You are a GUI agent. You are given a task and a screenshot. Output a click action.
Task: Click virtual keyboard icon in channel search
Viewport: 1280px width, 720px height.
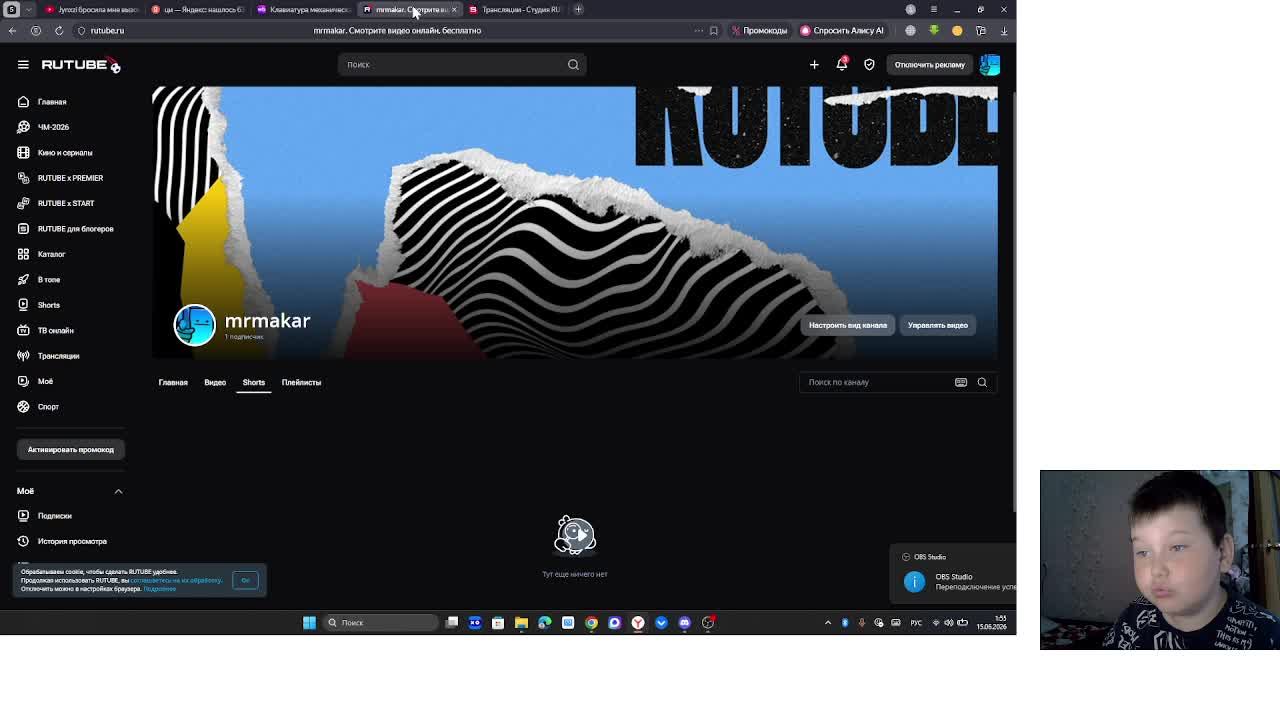coord(961,382)
